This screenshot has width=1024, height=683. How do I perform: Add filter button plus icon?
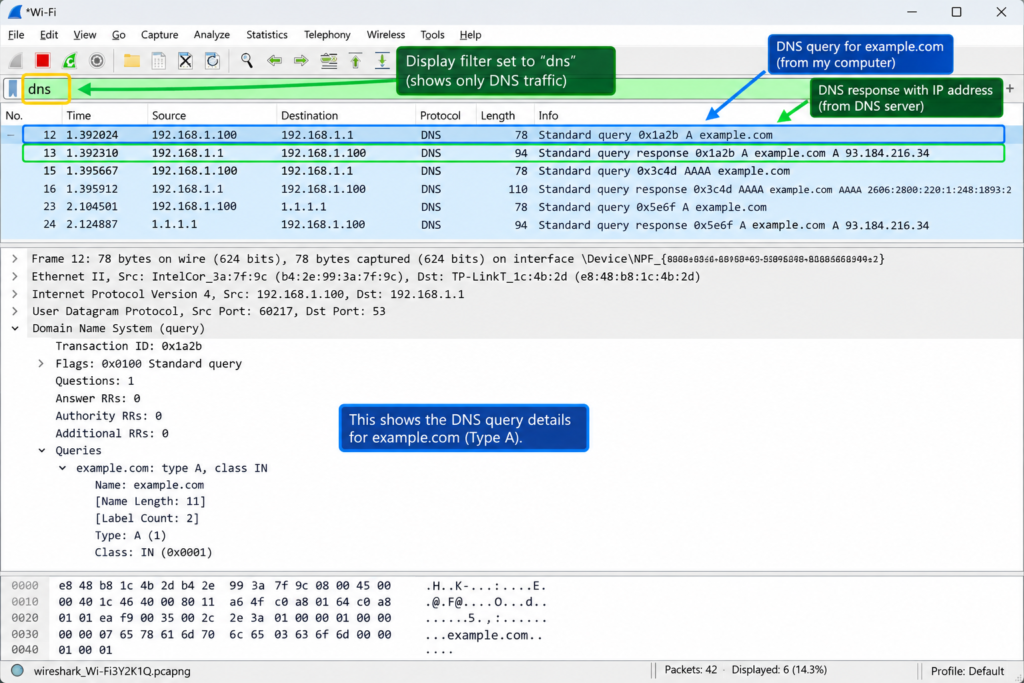pos(1010,89)
